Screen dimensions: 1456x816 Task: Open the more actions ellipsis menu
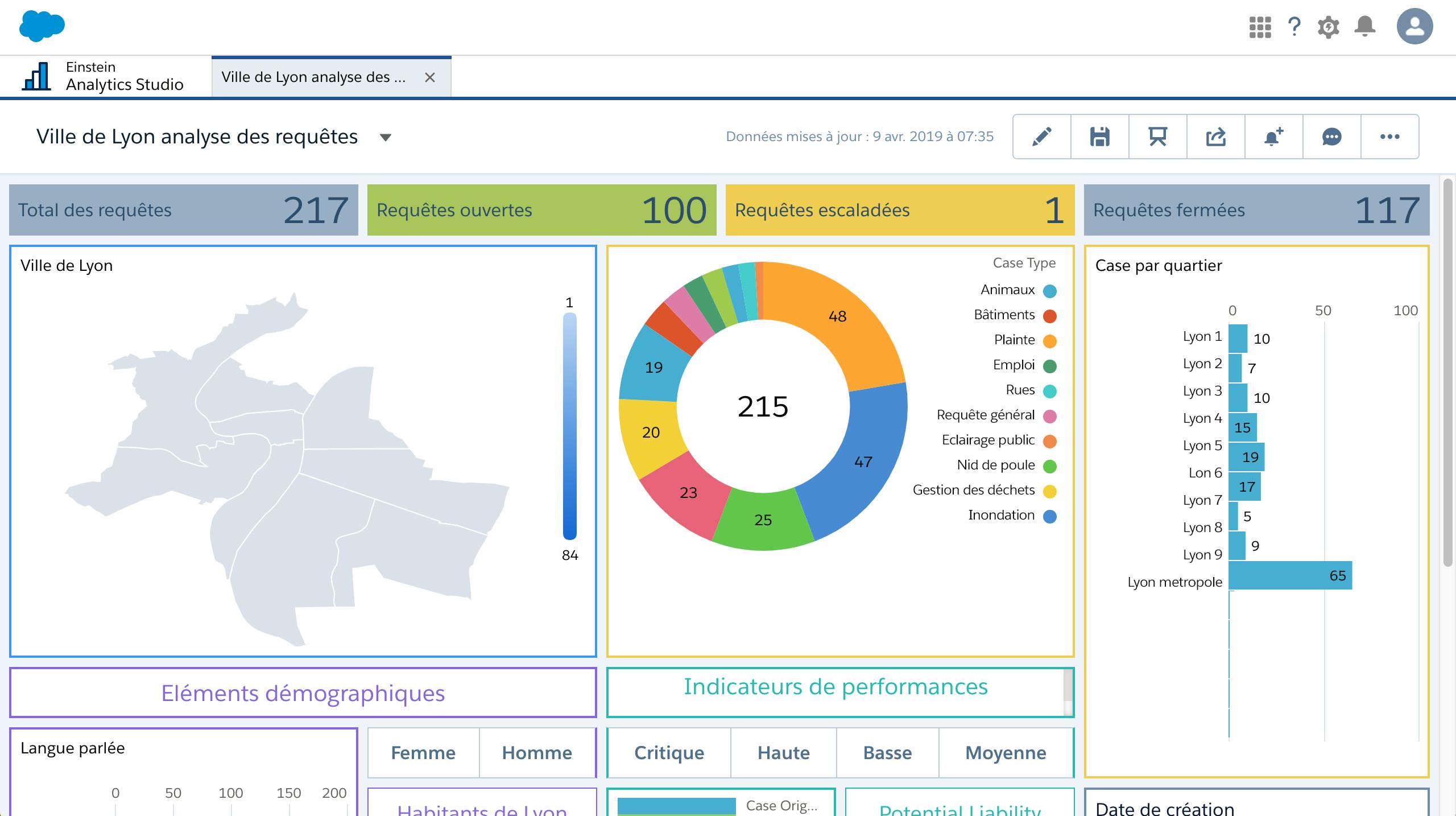pyautogui.click(x=1389, y=137)
